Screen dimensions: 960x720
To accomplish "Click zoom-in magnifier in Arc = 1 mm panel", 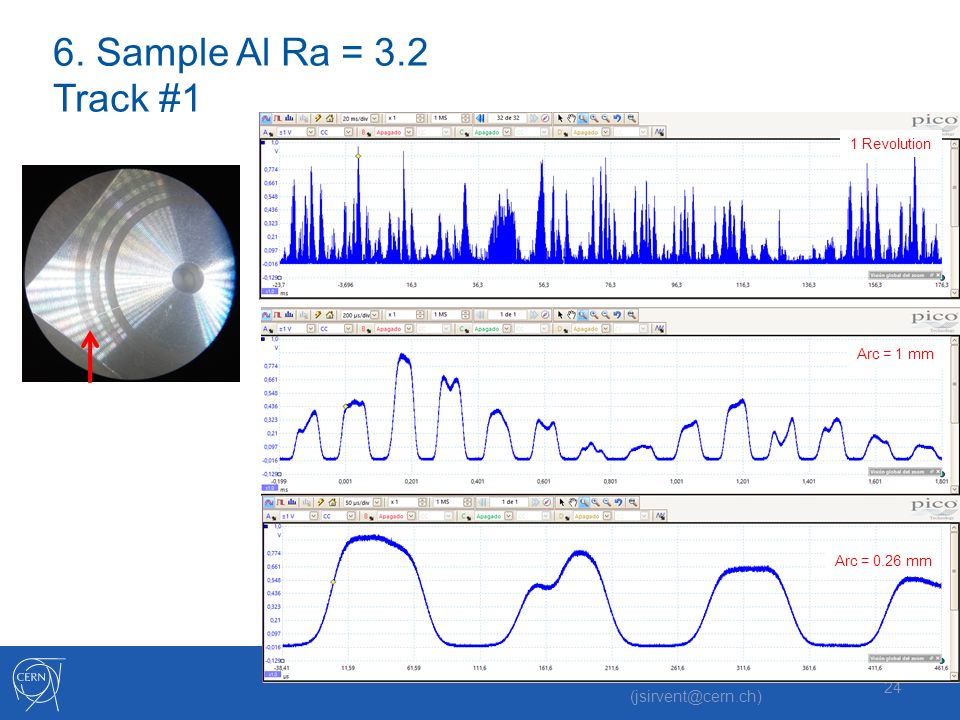I will click(x=594, y=315).
